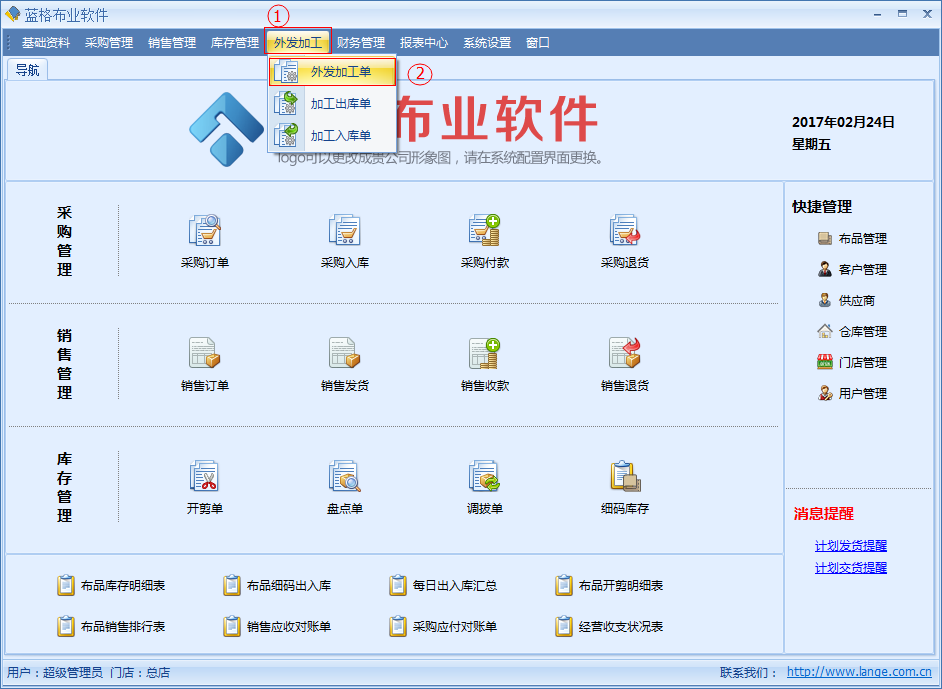Open 采购应付对账单 report clipboard icon
Viewport: 942px width, 689px height.
pyautogui.click(x=398, y=627)
